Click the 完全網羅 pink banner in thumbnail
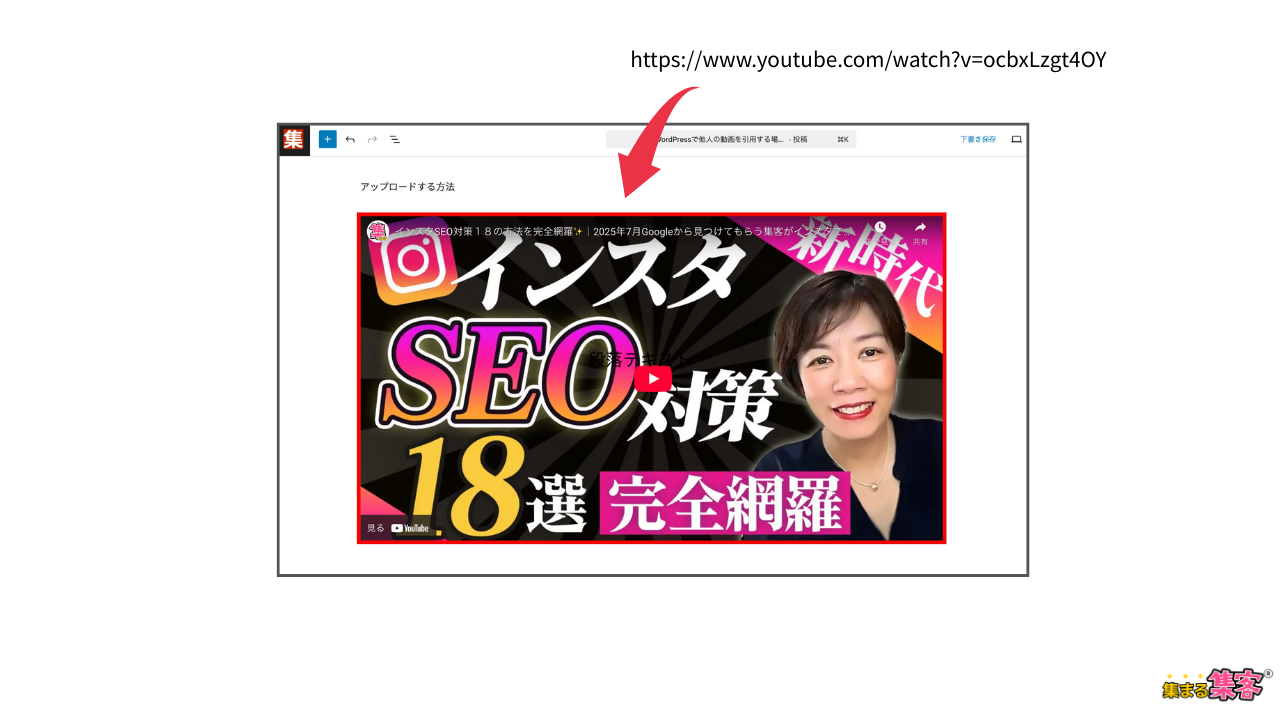The image size is (1280, 720). point(725,505)
